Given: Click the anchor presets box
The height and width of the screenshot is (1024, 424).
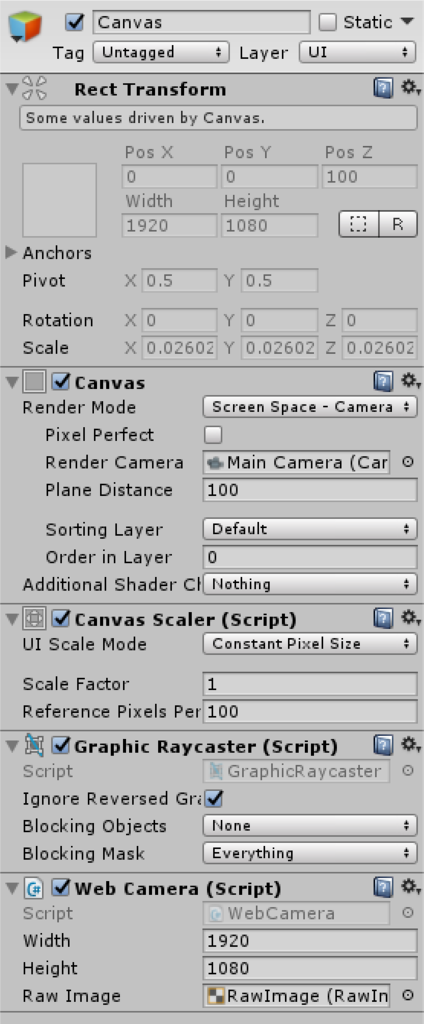Looking at the screenshot, I should pos(59,200).
